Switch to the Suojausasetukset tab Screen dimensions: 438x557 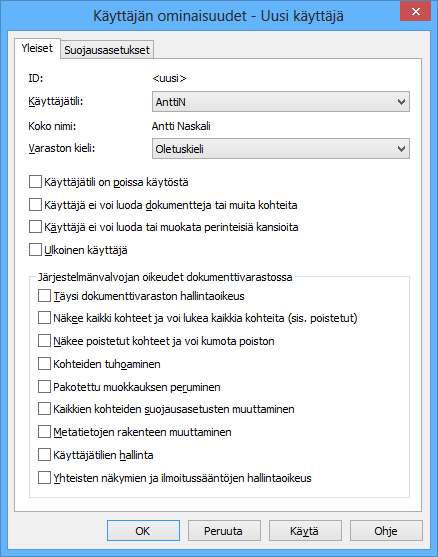pos(107,50)
